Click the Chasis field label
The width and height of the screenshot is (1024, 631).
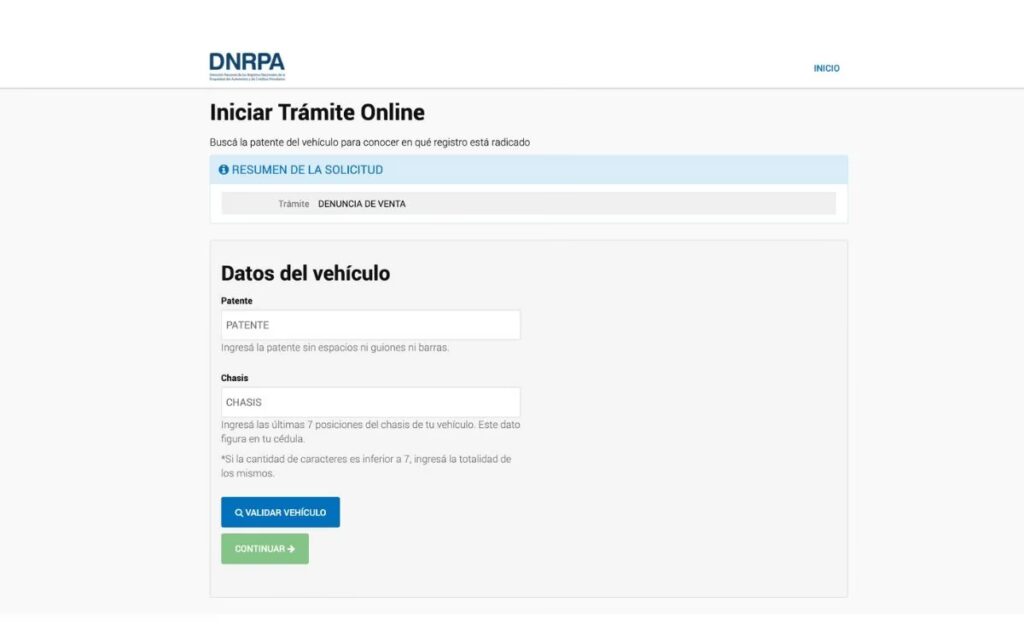pyautogui.click(x=234, y=378)
